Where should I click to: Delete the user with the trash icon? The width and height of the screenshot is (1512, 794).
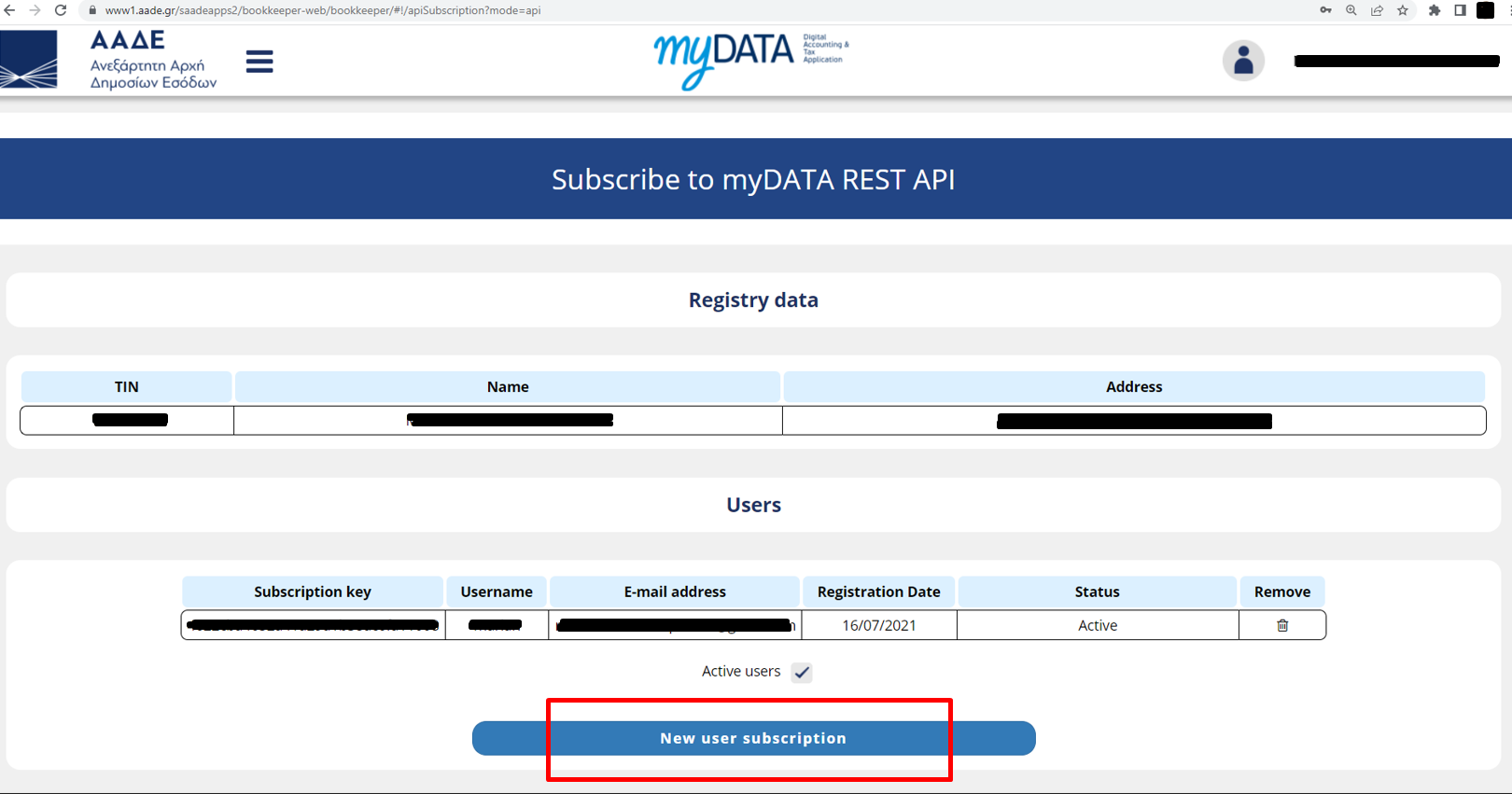[1281, 625]
